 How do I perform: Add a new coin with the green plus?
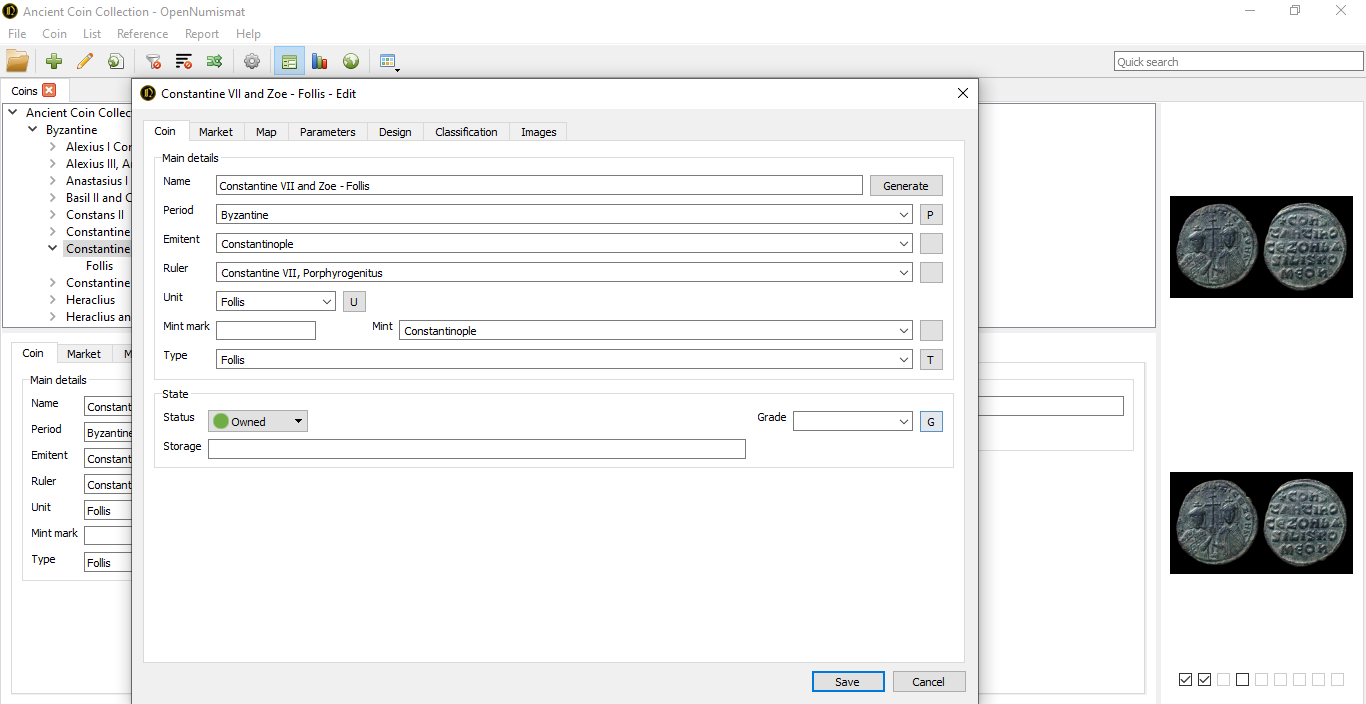click(x=54, y=61)
